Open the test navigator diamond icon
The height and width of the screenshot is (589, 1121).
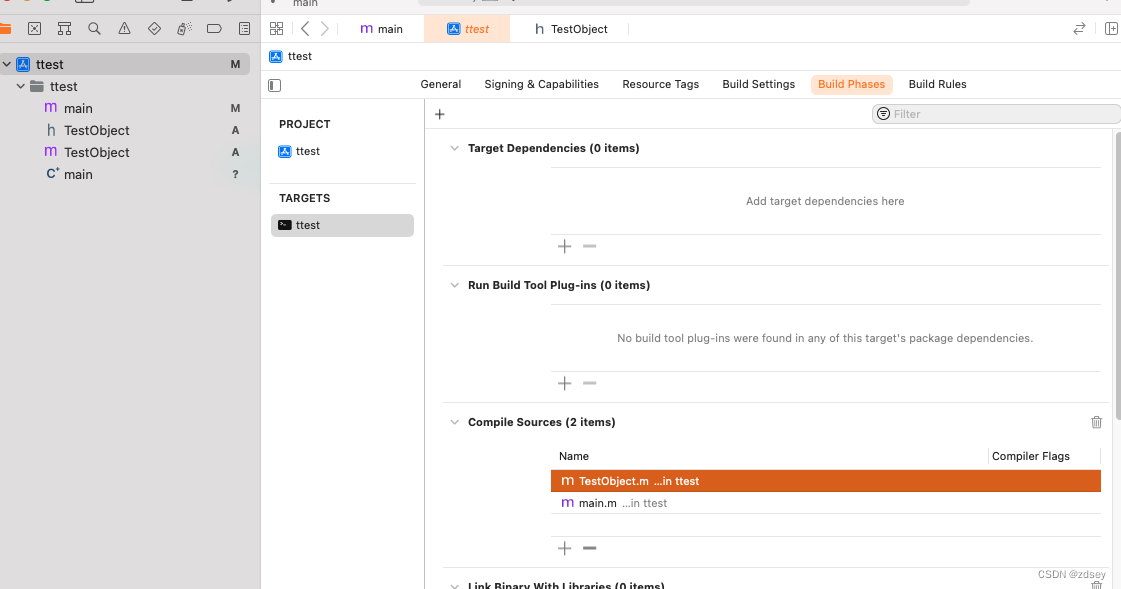154,29
